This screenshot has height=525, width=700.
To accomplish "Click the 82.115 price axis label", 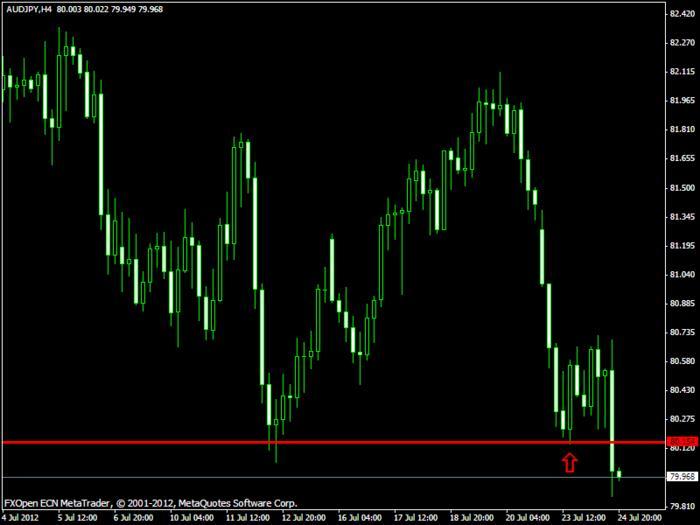I will tap(683, 71).
